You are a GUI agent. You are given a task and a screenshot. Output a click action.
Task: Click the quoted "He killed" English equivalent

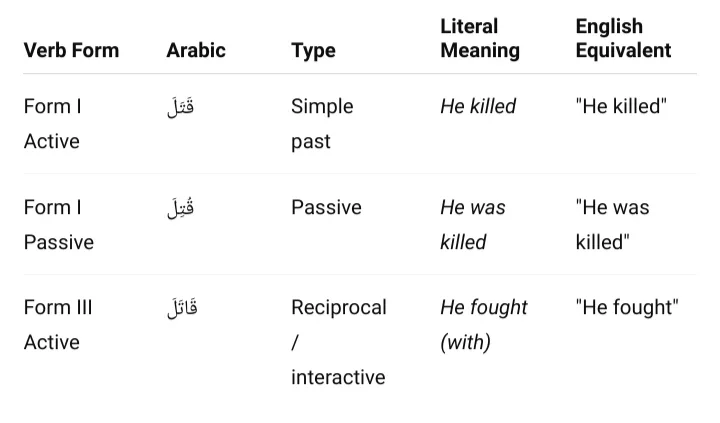pyautogui.click(x=621, y=106)
